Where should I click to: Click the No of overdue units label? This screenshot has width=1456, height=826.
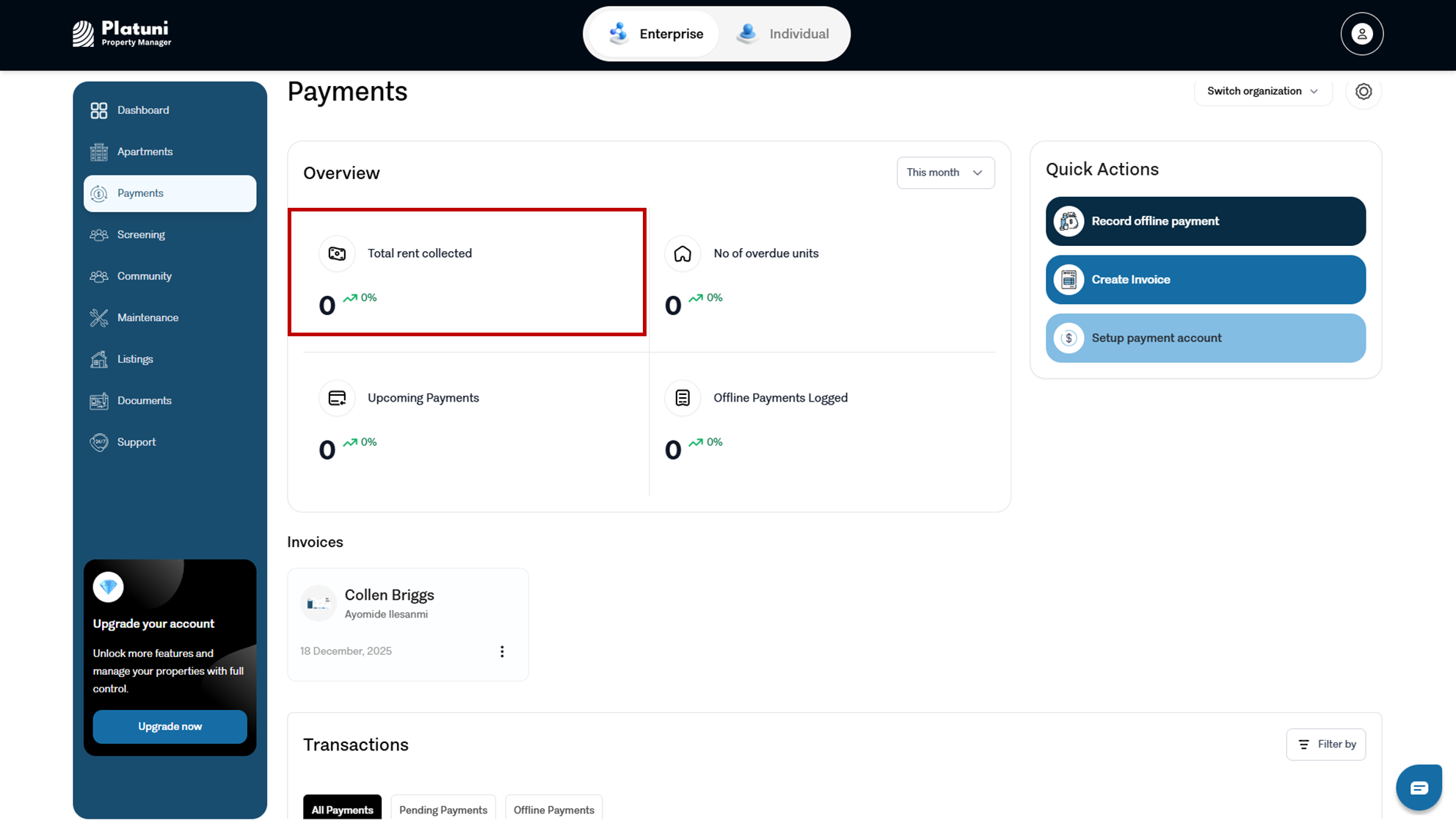(x=766, y=253)
